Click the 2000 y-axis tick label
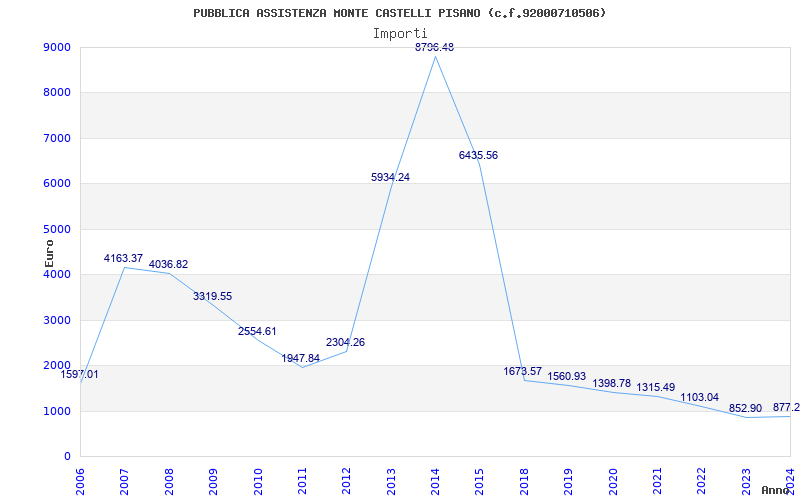Image resolution: width=800 pixels, height=500 pixels. [57, 365]
